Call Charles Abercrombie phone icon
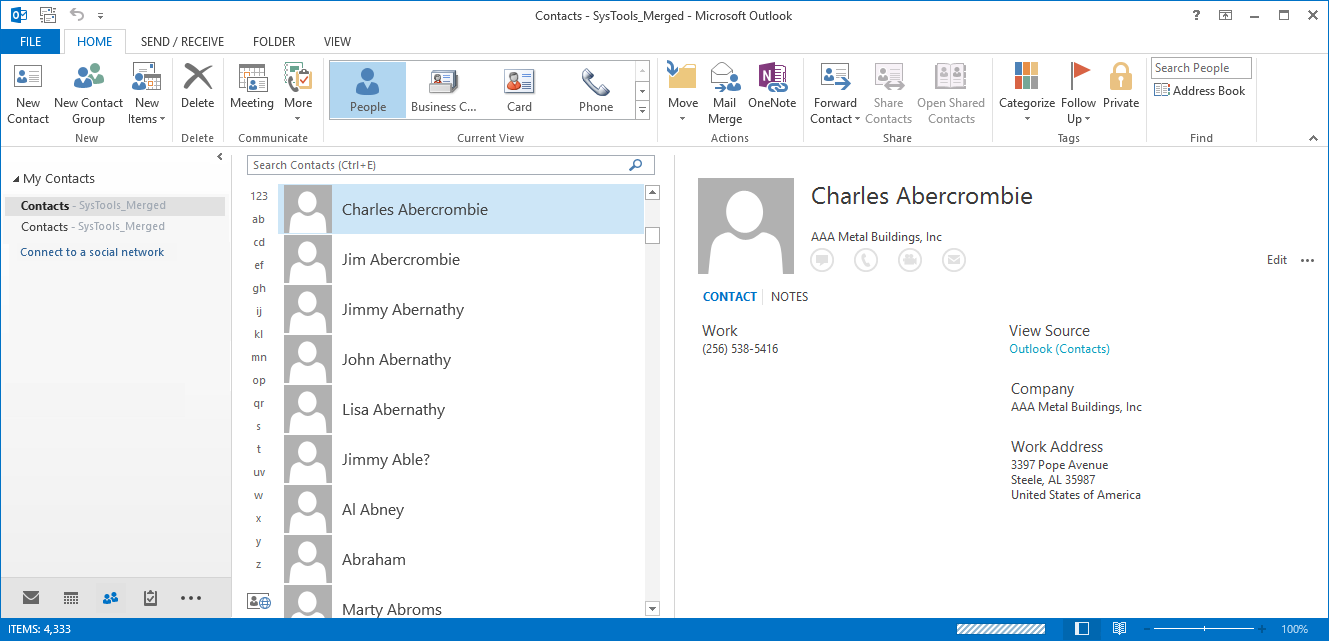The height and width of the screenshot is (641, 1329). click(866, 260)
